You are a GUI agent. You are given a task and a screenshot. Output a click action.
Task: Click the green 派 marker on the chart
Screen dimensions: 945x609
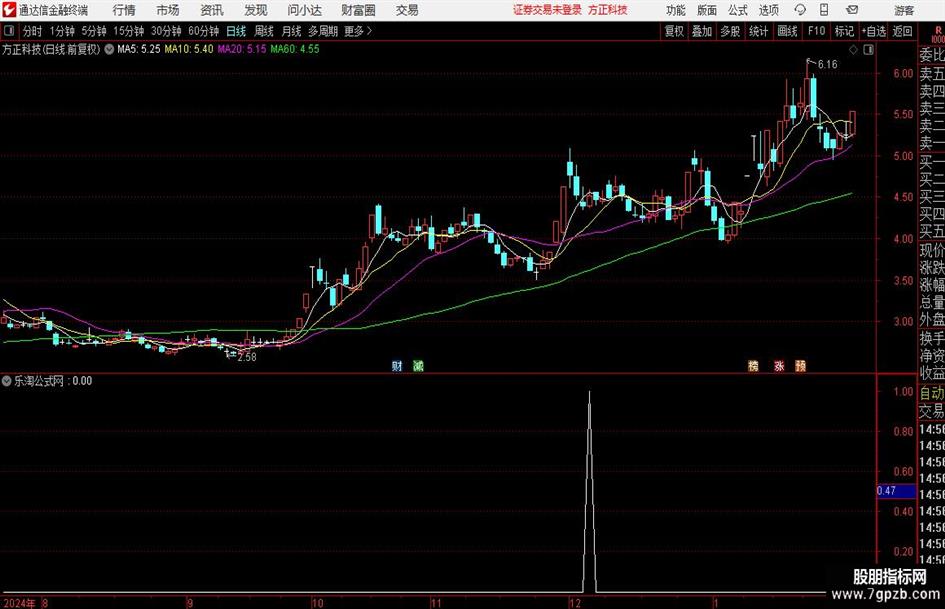[x=418, y=366]
